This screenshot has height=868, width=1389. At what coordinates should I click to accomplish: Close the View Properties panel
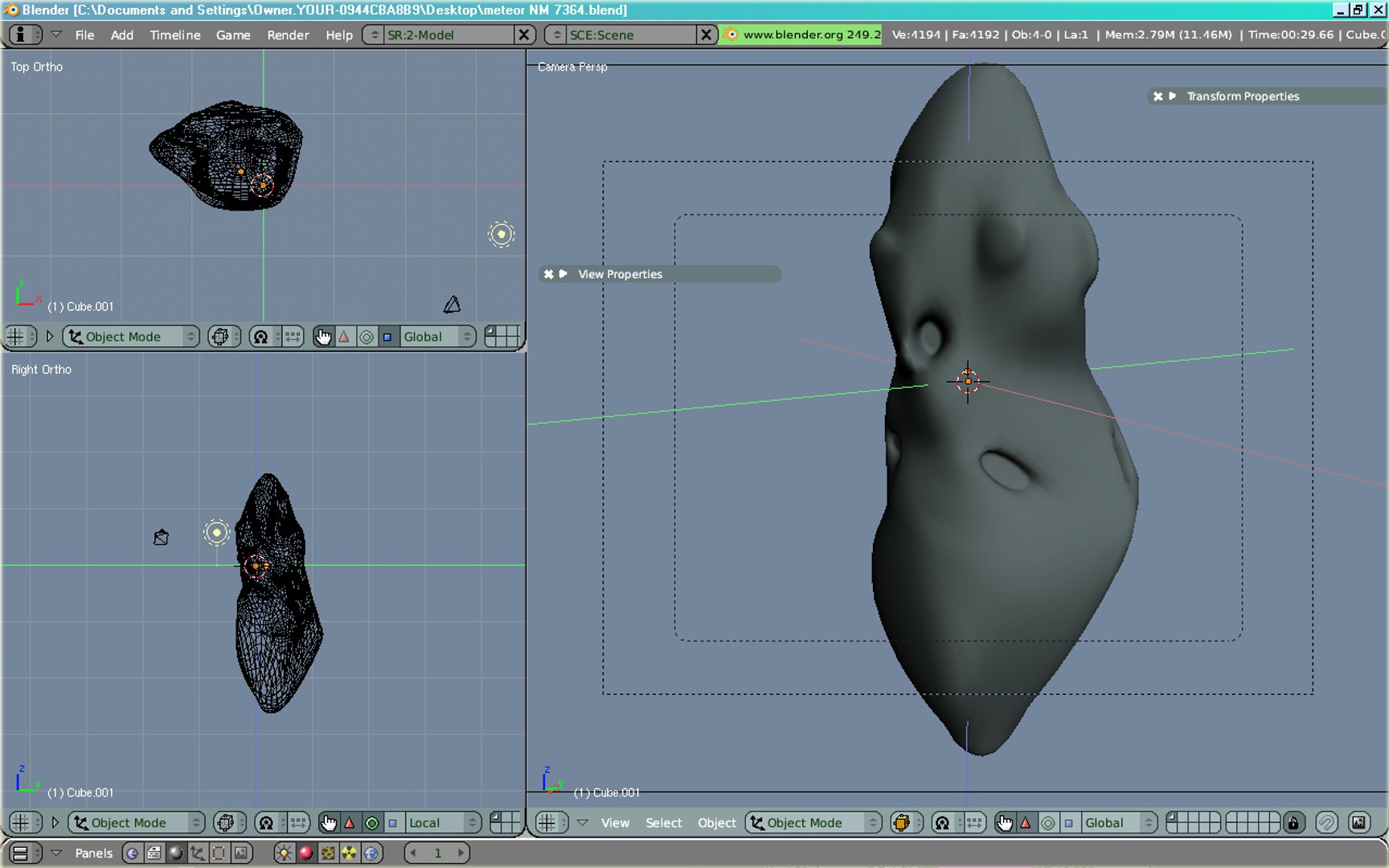548,274
